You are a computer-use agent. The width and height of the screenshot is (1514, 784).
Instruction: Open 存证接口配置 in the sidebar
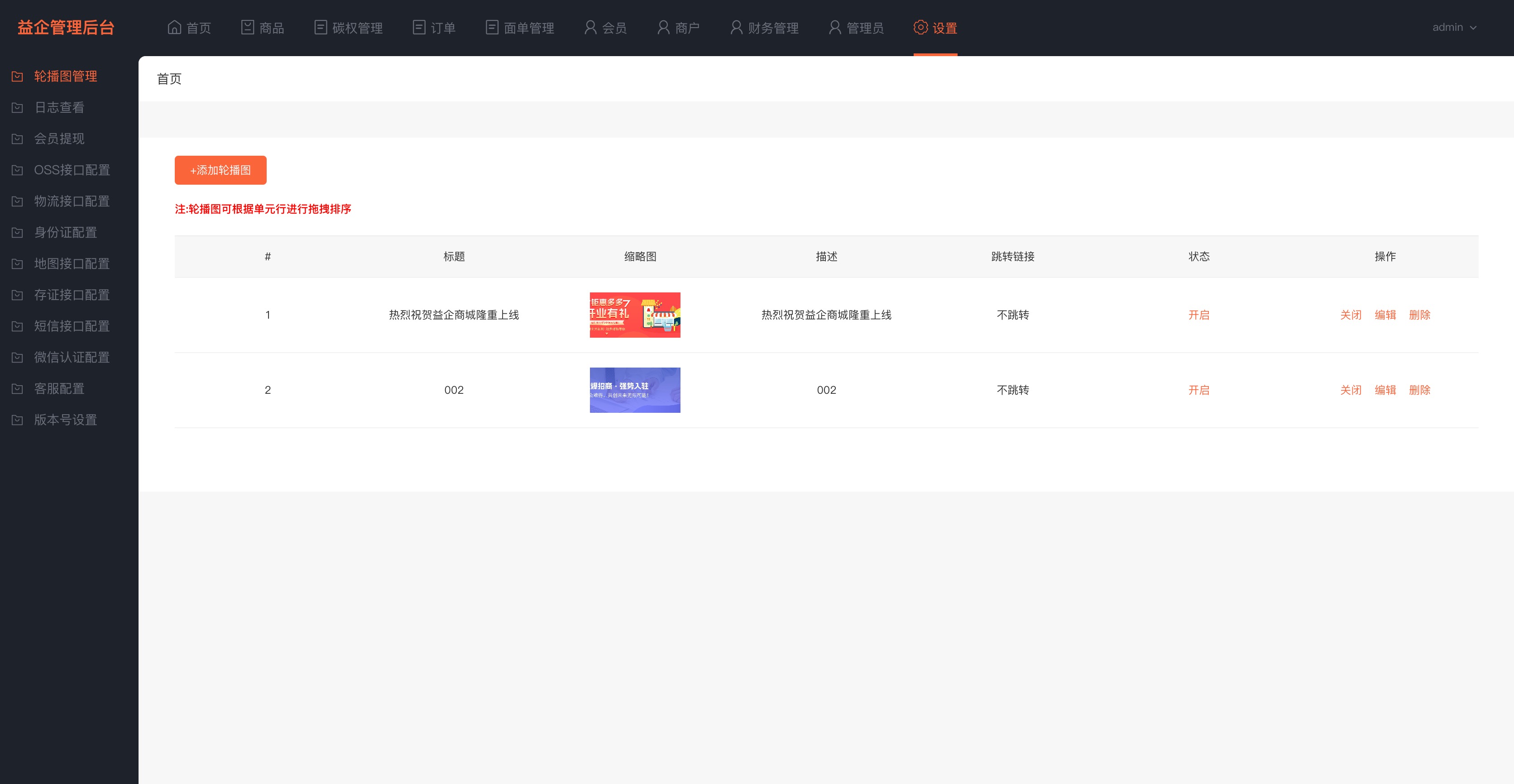point(72,294)
